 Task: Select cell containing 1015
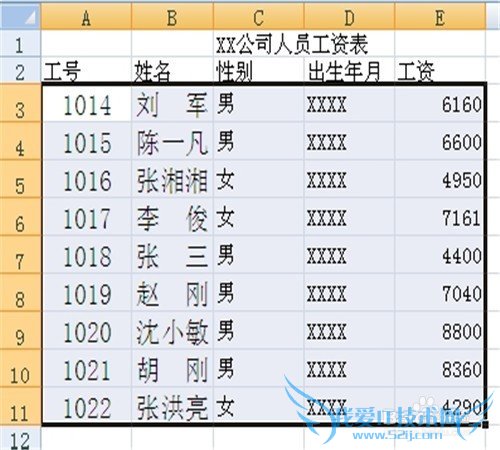[86, 141]
